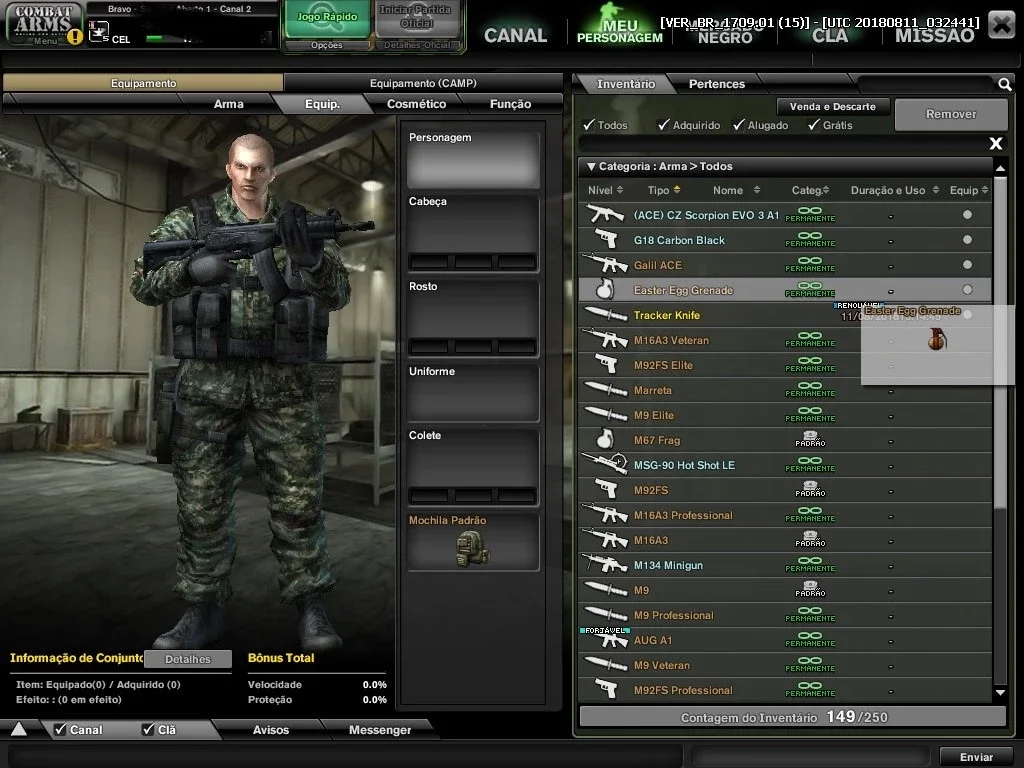
Task: Select equip radio for Galil ACE
Action: [x=967, y=264]
